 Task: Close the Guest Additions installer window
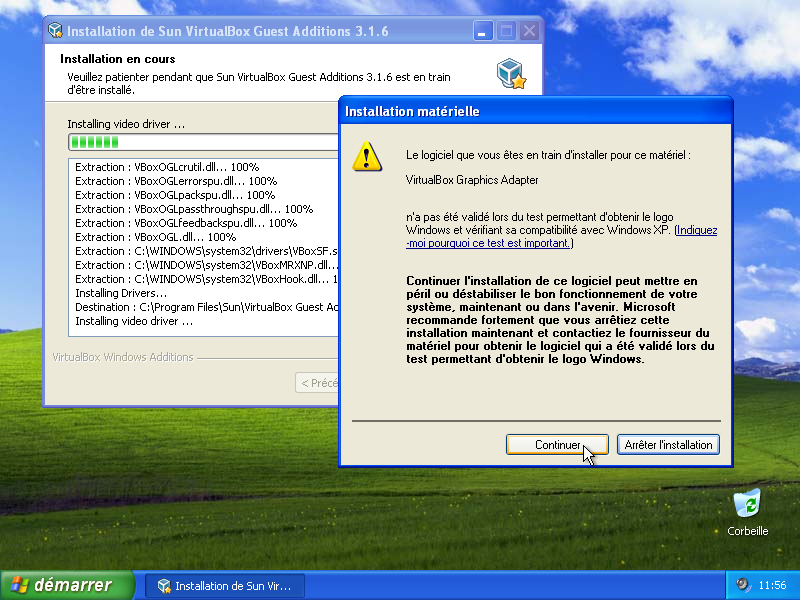[x=529, y=31]
